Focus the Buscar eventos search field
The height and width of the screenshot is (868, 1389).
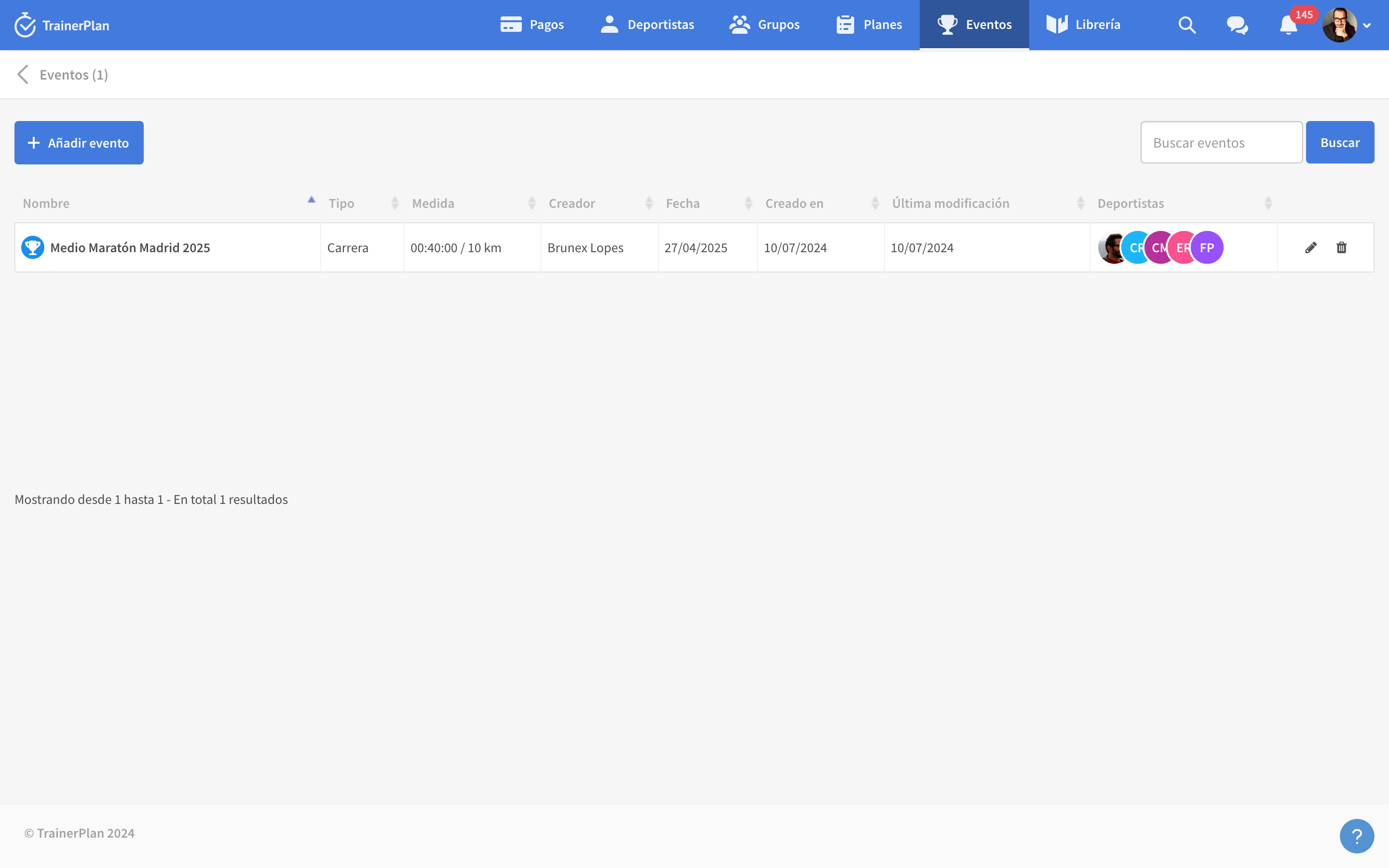[x=1221, y=143]
